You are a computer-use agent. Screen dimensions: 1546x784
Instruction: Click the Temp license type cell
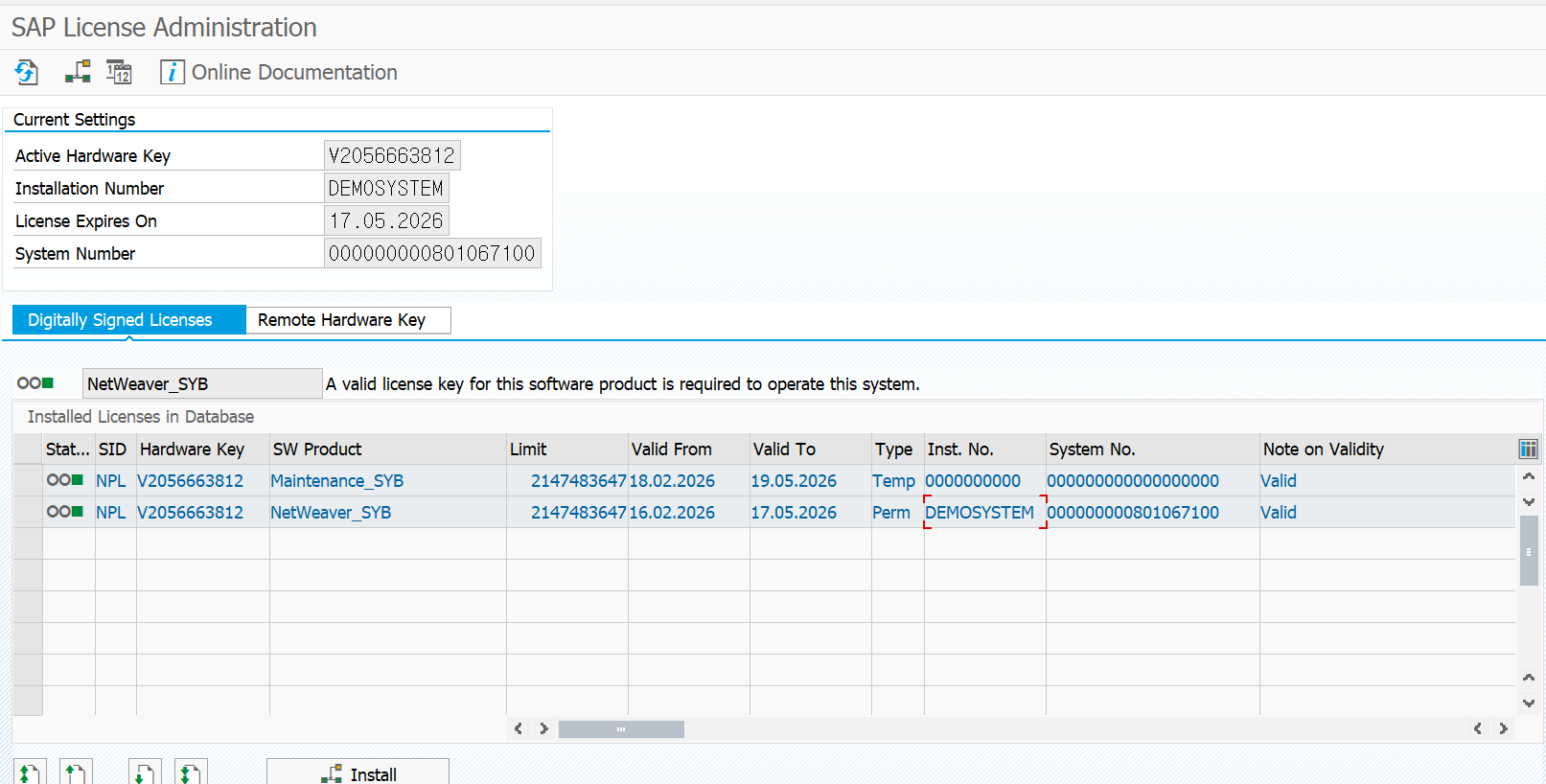(898, 480)
